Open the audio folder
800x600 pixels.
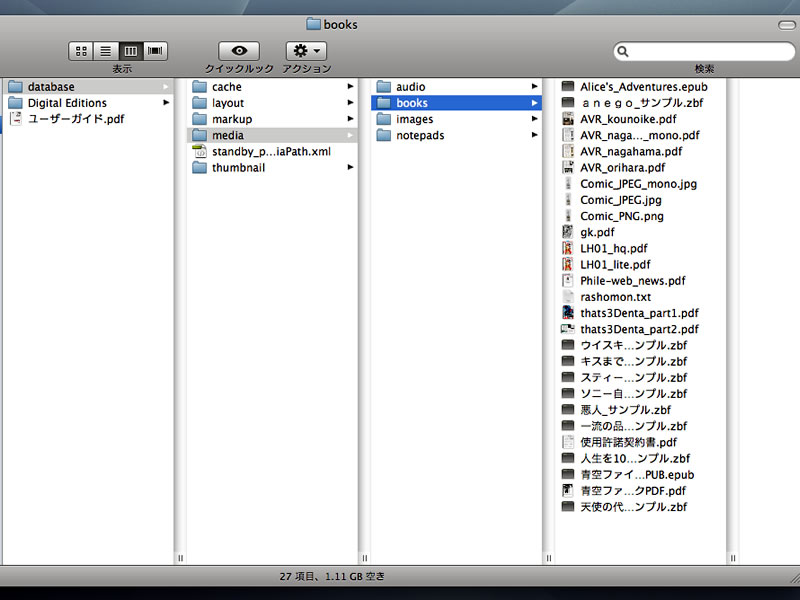tap(410, 87)
